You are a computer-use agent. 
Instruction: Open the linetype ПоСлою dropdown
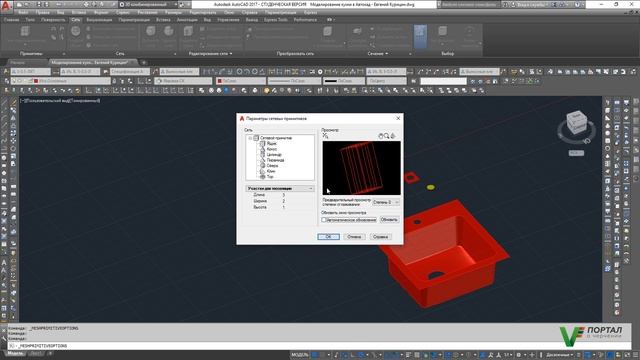(294, 81)
